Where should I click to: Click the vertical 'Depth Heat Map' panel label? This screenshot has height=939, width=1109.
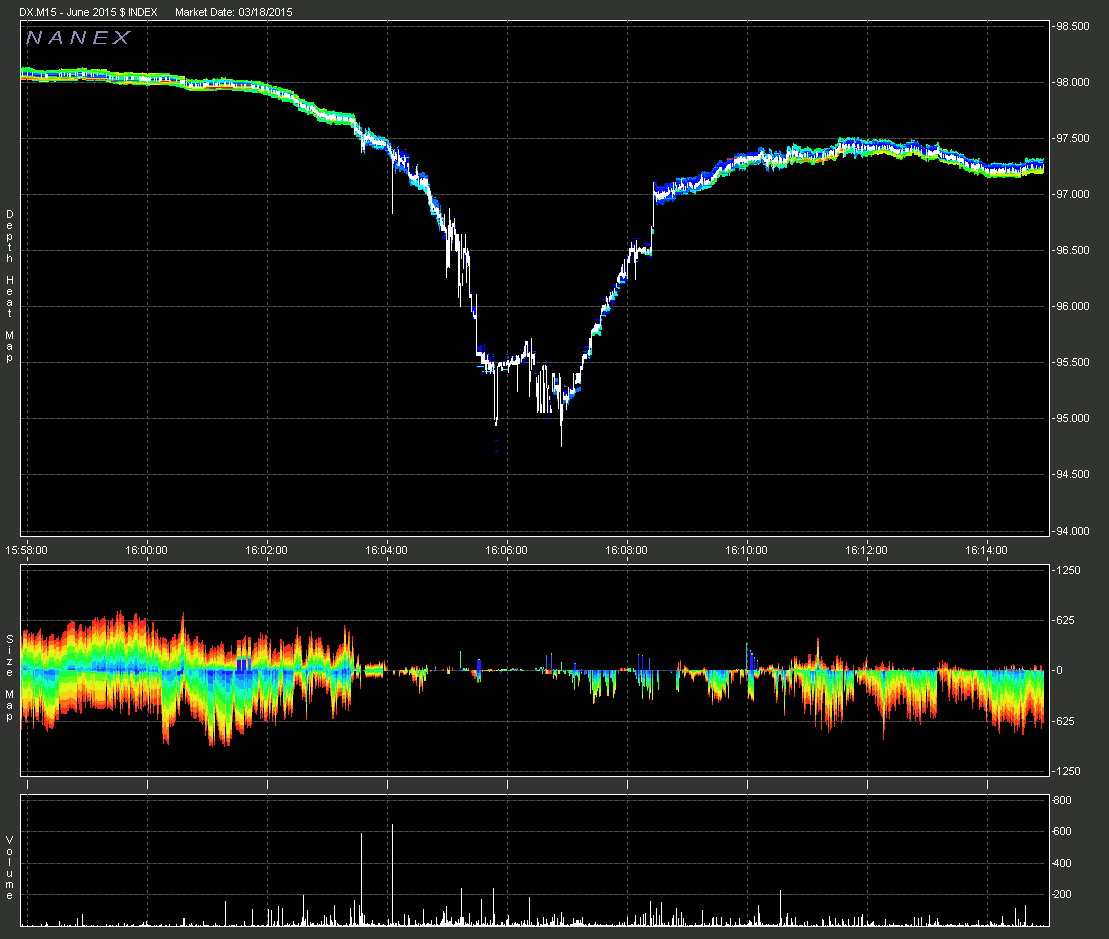(x=10, y=286)
